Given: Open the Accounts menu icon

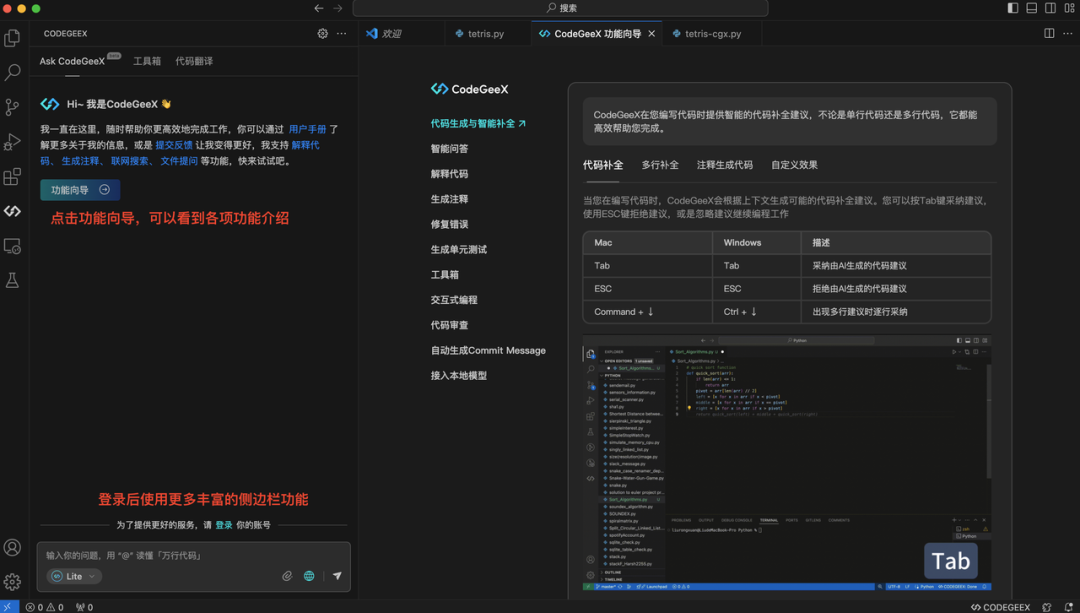Looking at the screenshot, I should click(12, 548).
